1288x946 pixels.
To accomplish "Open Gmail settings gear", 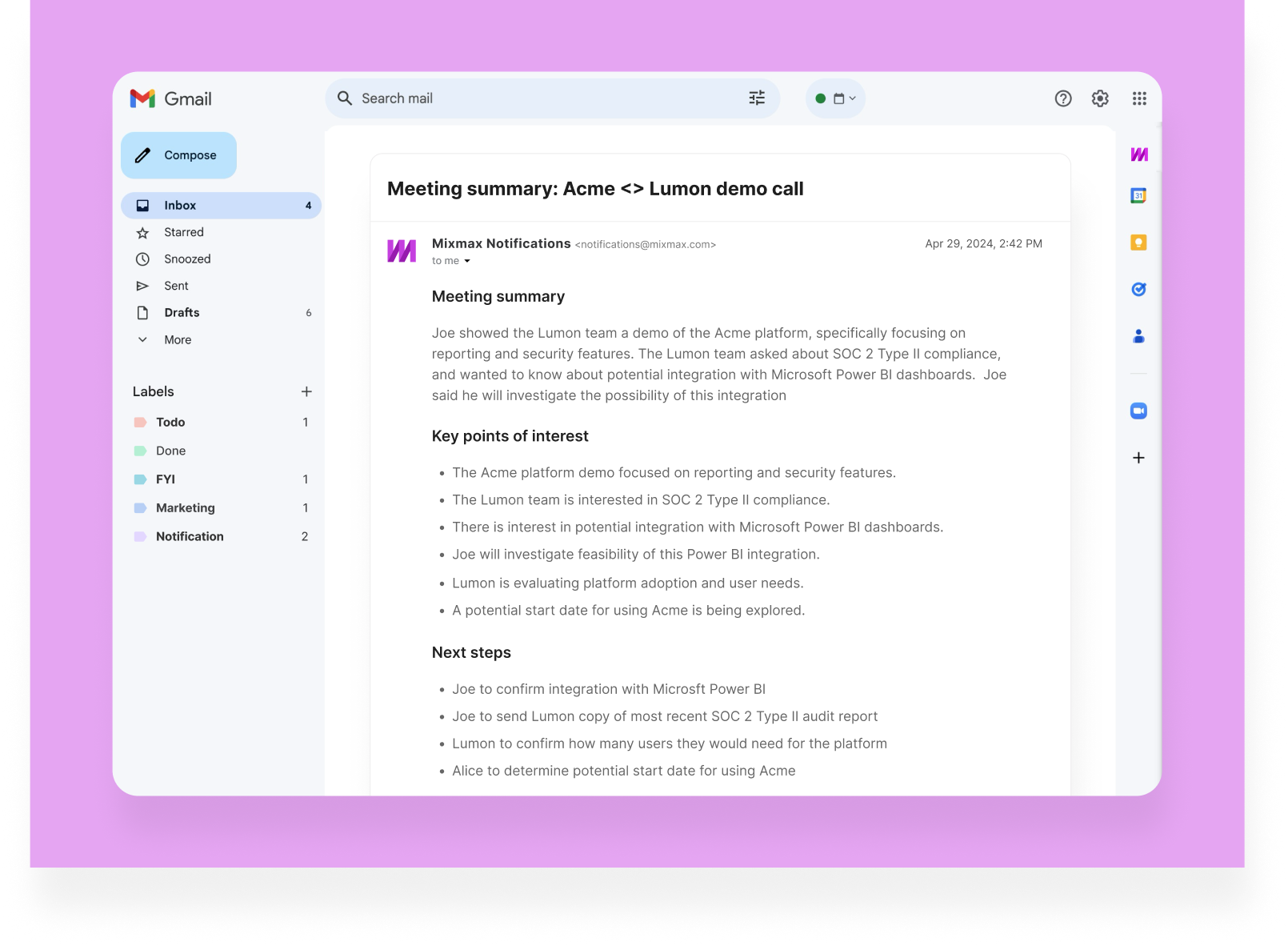I will tap(1100, 98).
